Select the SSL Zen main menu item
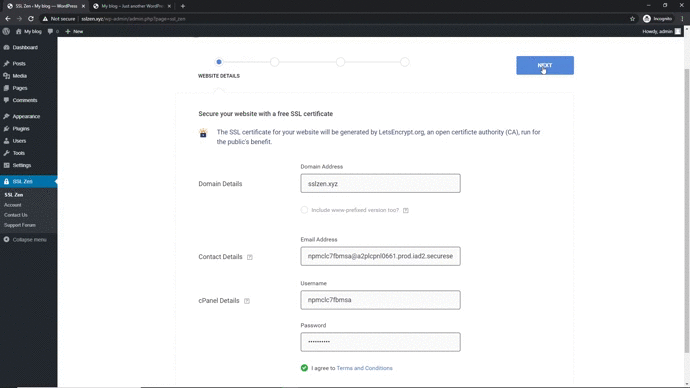 (x=29, y=181)
